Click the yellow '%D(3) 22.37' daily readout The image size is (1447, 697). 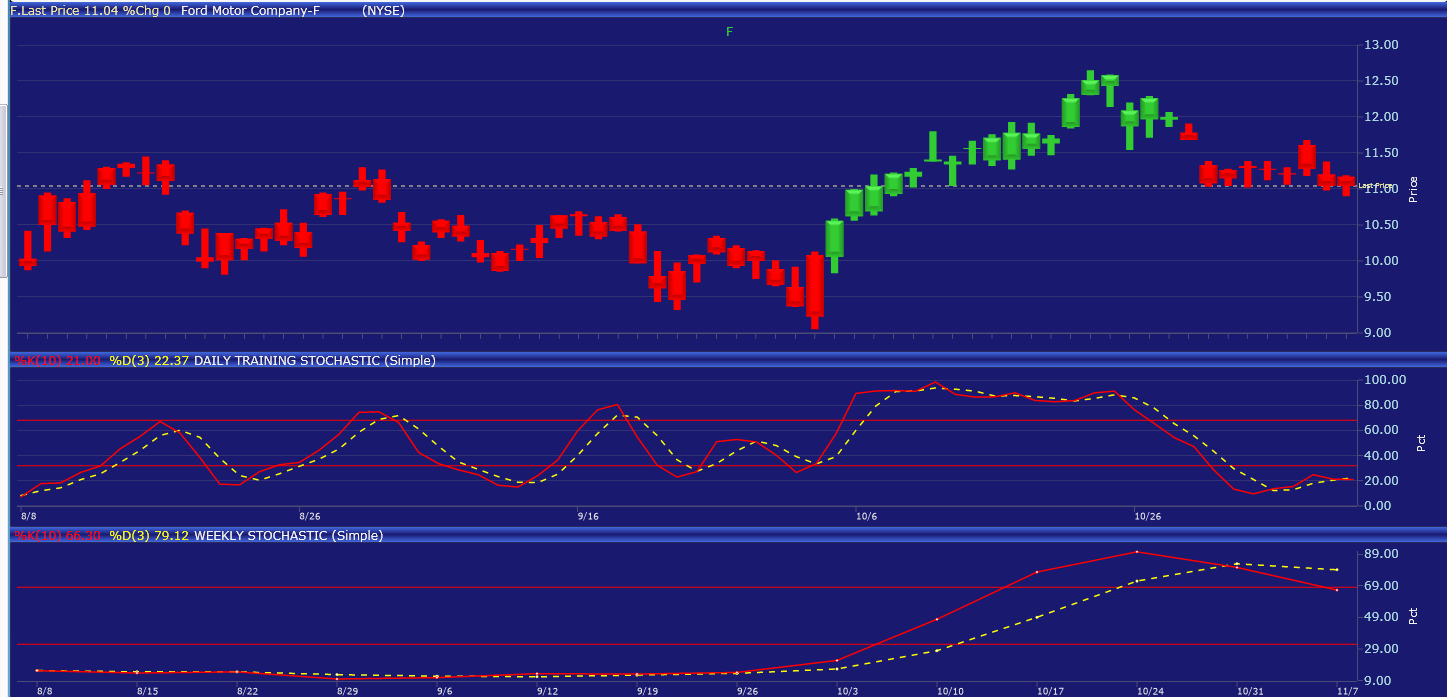pyautogui.click(x=149, y=361)
